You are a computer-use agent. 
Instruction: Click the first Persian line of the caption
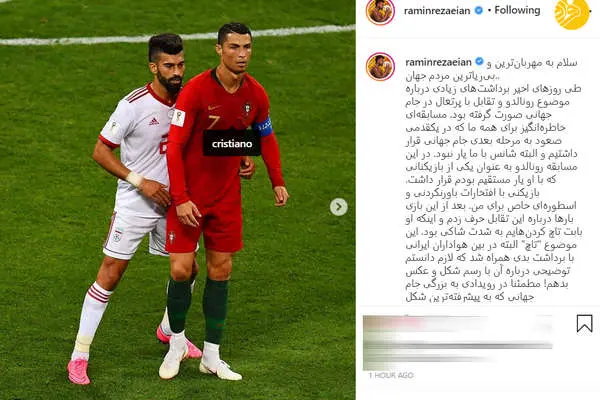pos(532,62)
